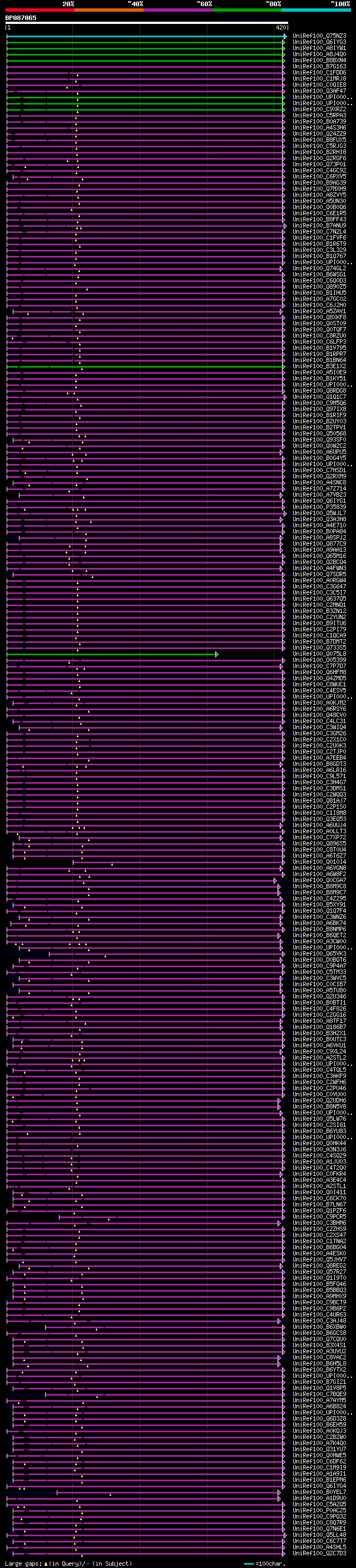
Task: Select hit UniRef100_Q7MXH9
Action: [x=319, y=189]
